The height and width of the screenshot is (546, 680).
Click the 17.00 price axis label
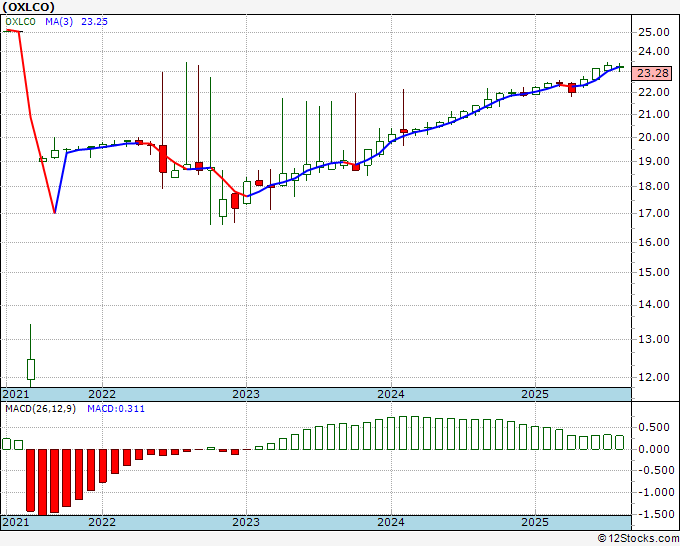(654, 213)
